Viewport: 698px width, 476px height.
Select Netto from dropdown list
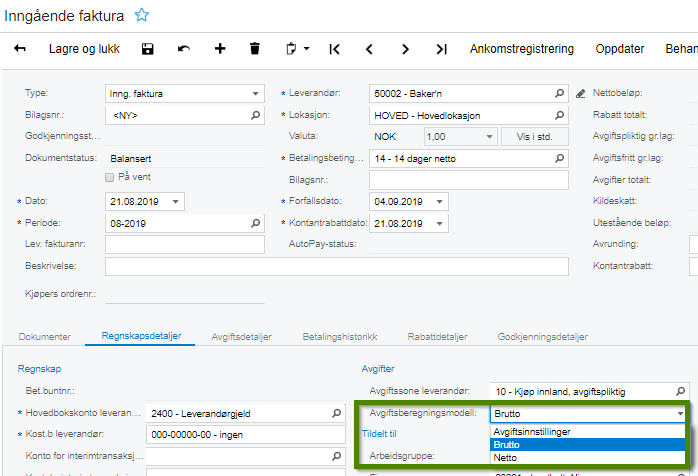505,458
